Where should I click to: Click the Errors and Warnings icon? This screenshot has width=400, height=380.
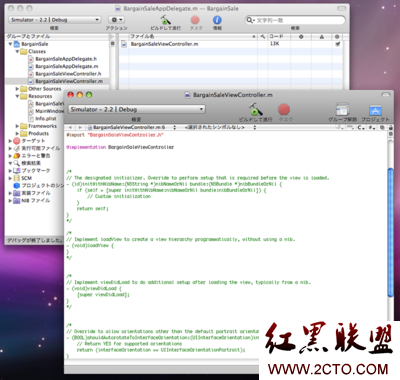(x=17, y=155)
